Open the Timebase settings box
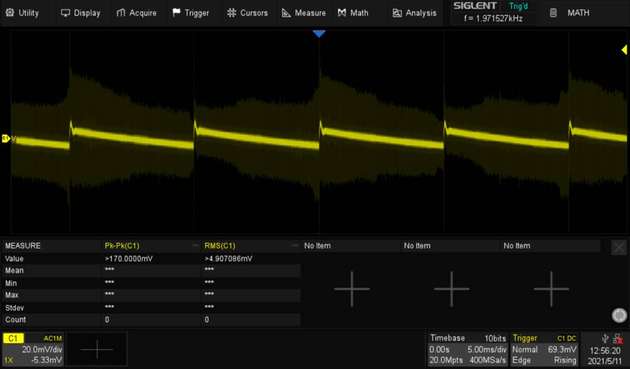Viewport: 630px width, 369px height. 468,349
